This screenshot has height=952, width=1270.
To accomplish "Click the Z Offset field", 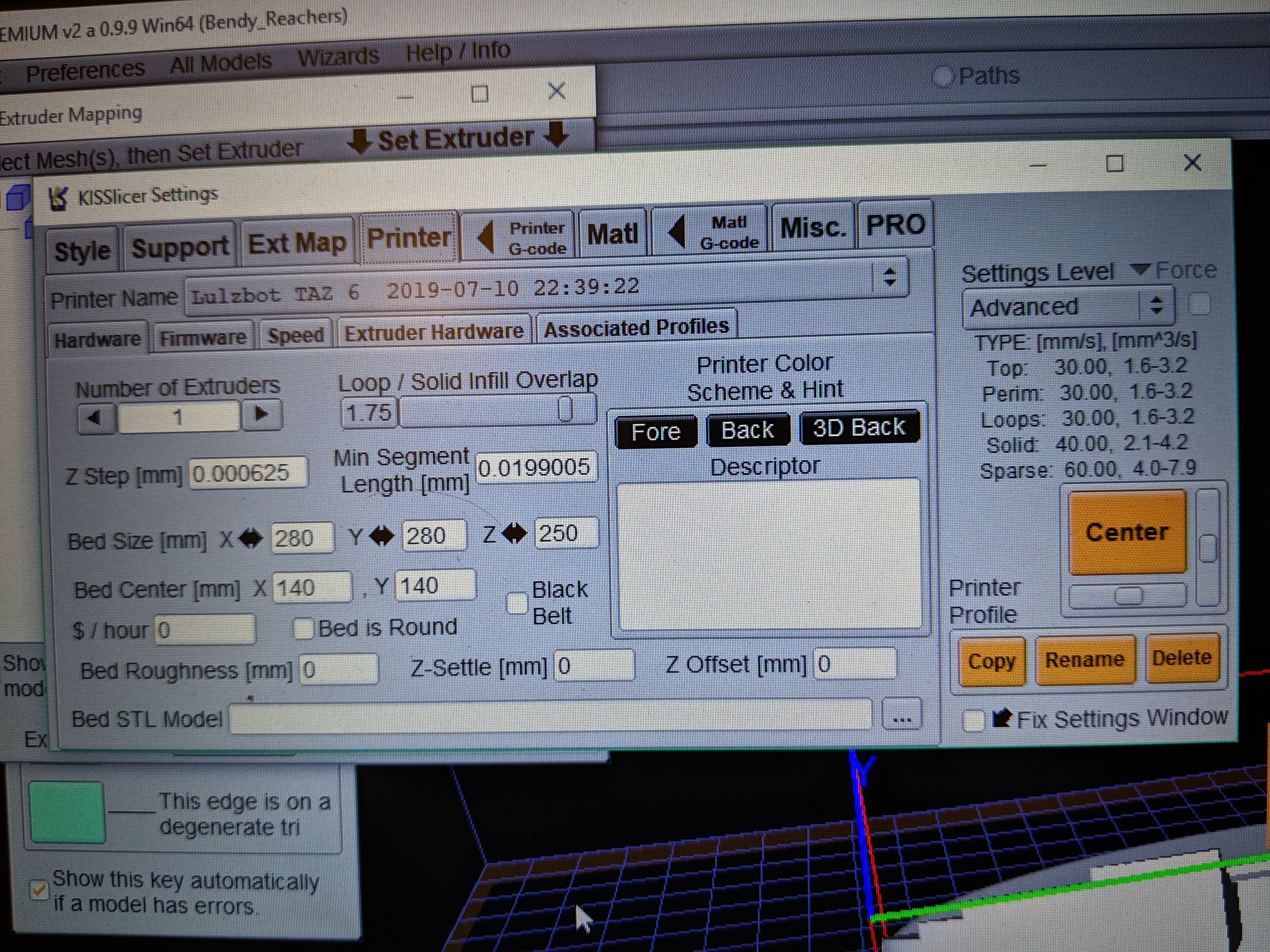I will 855,663.
